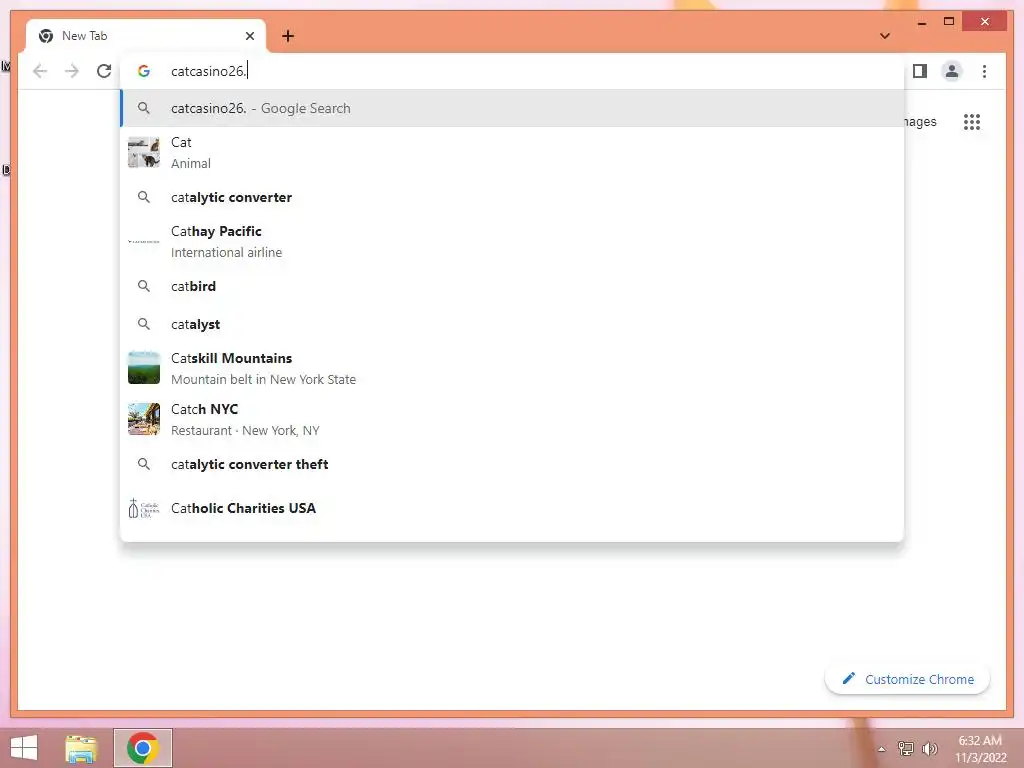1024x768 pixels.
Task: Click Chrome icon in taskbar
Action: [143, 748]
